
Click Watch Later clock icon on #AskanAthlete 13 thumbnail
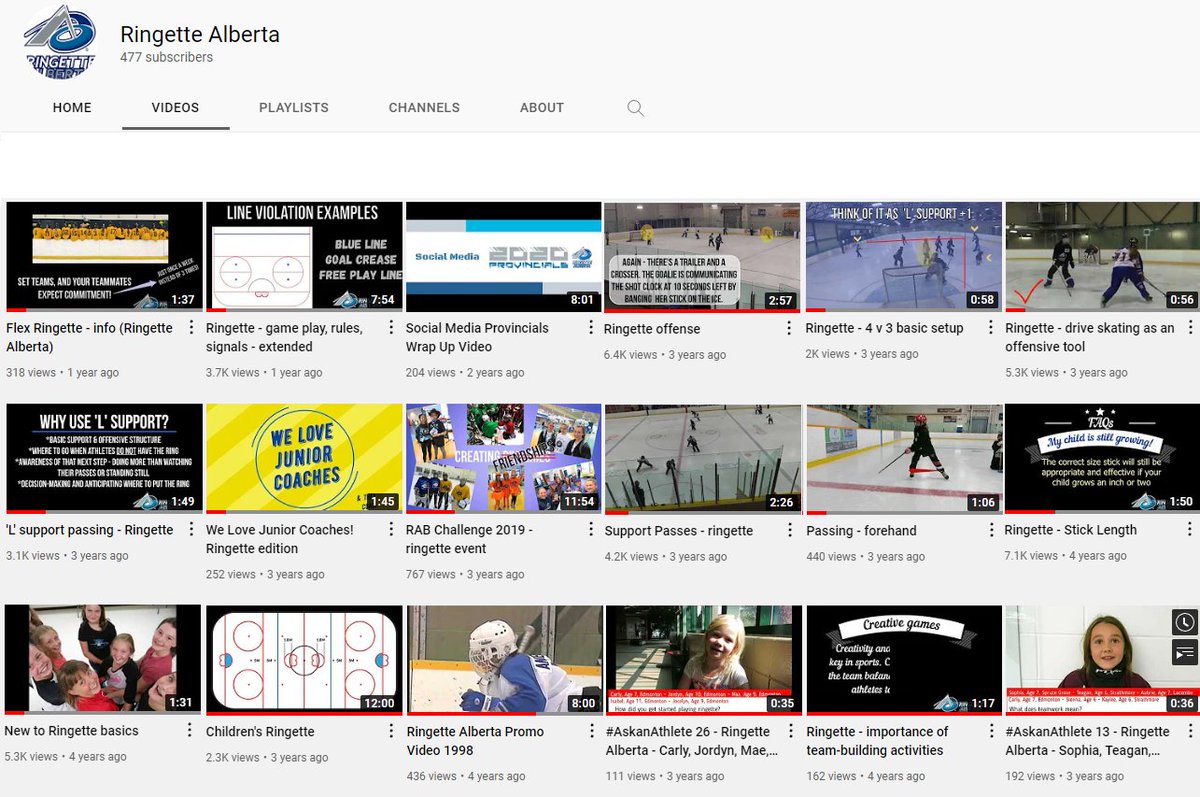(x=1185, y=622)
